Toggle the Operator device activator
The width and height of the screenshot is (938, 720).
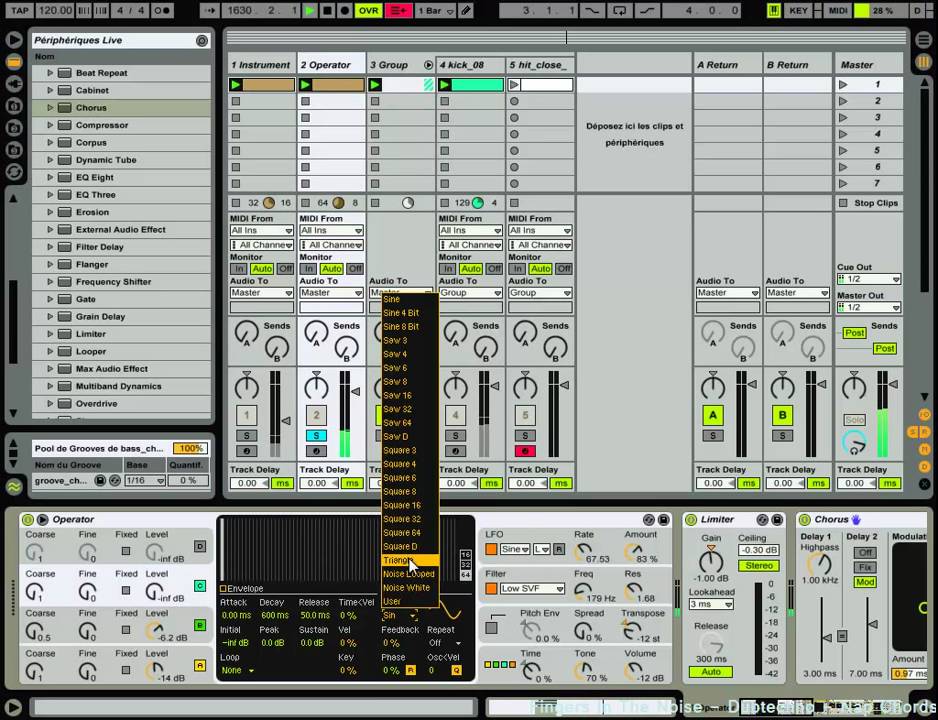28,520
